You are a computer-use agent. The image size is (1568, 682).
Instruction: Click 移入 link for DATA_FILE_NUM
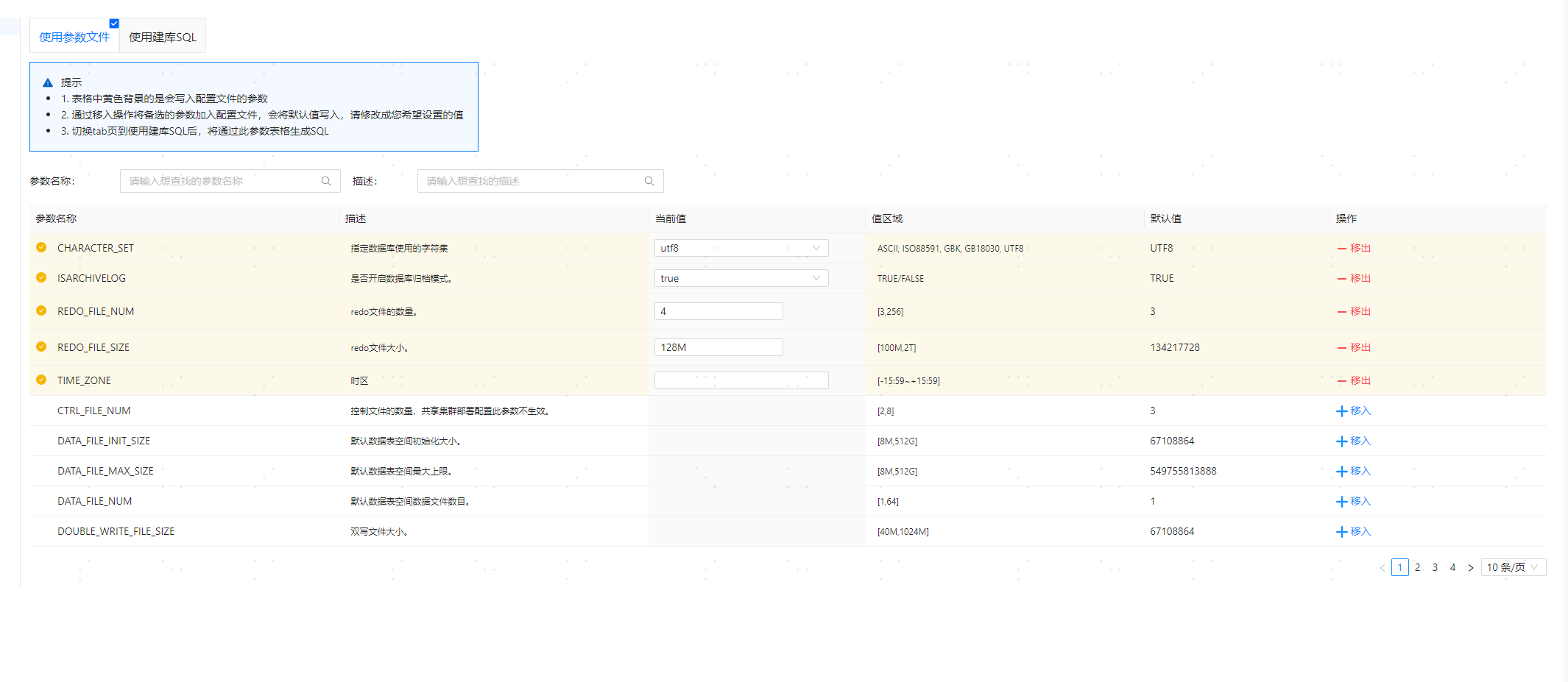[1360, 501]
